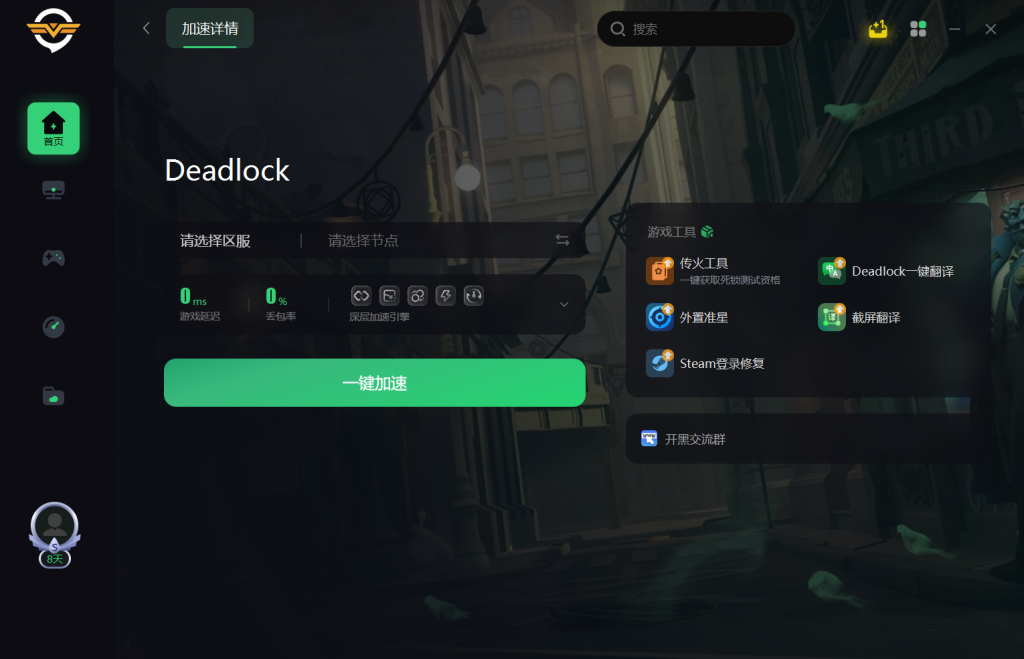Open the four-square apps grid icon
1024x659 pixels.
[x=918, y=29]
